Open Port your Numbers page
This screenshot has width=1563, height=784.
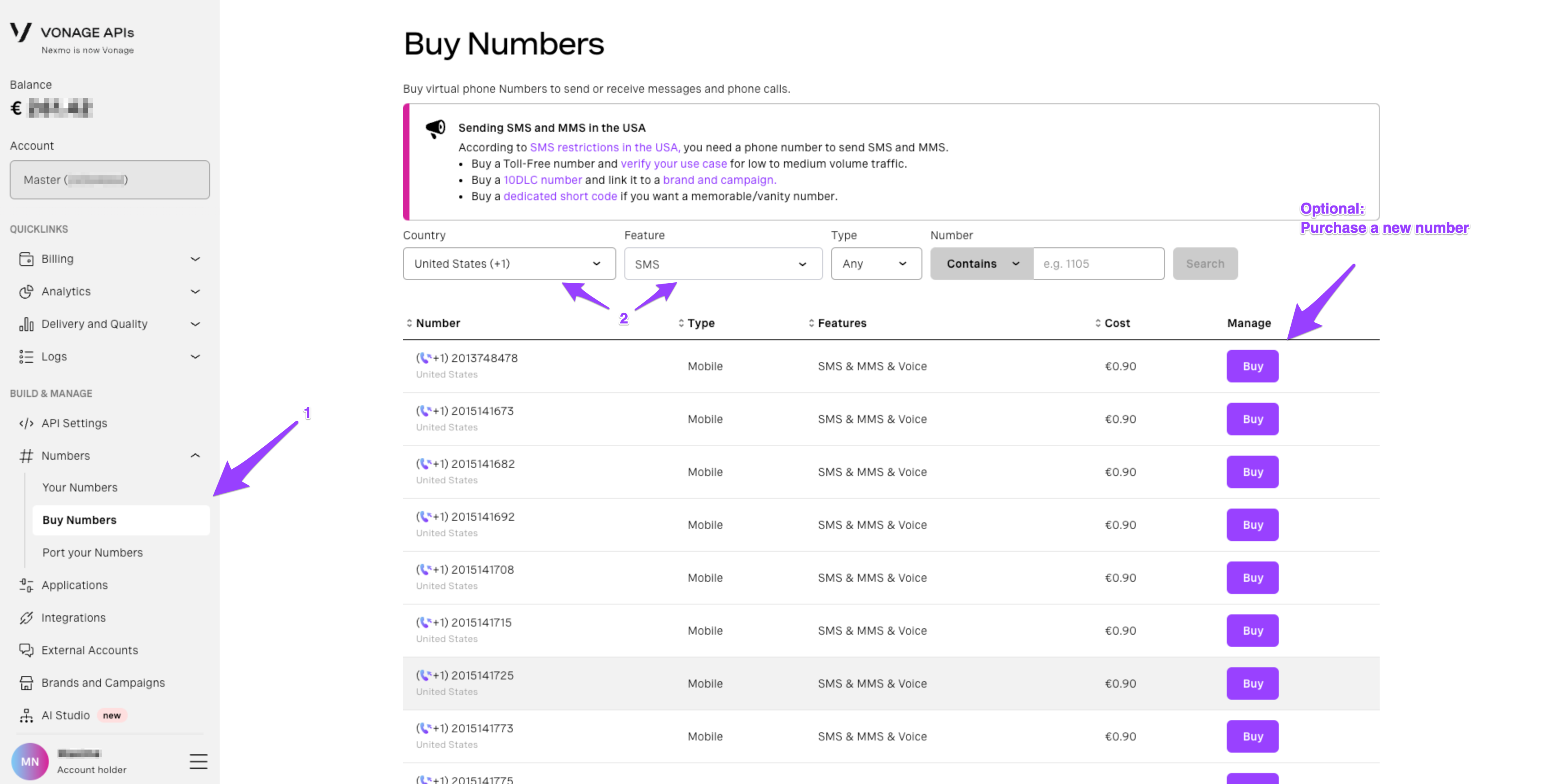[x=92, y=553]
